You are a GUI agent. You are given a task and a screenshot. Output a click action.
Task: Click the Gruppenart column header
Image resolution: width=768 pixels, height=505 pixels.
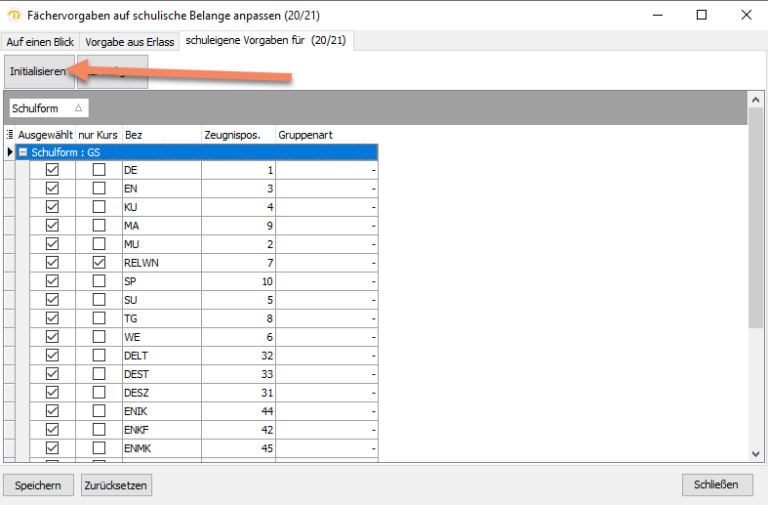pyautogui.click(x=326, y=134)
